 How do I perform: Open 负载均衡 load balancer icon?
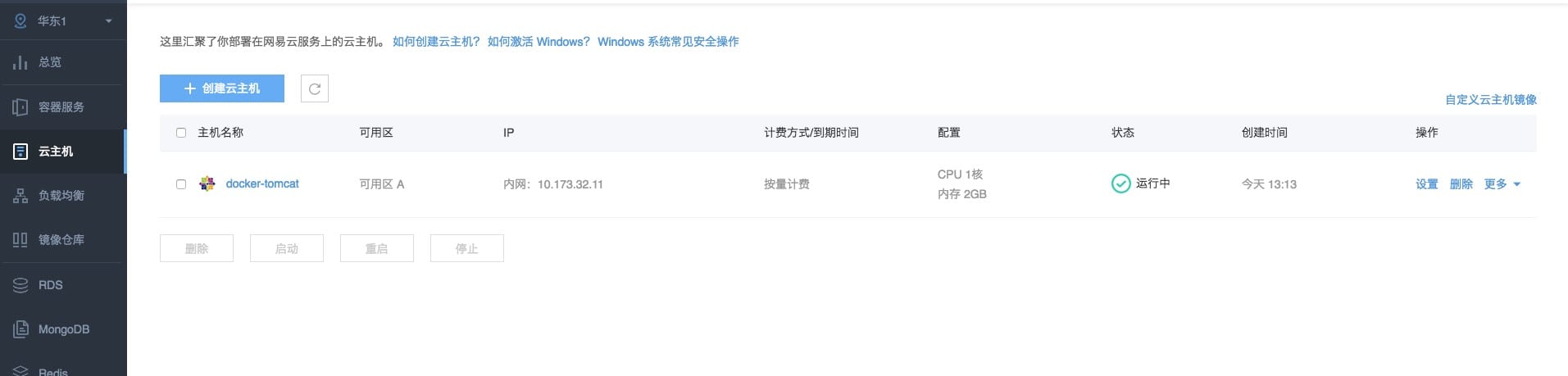click(x=20, y=196)
